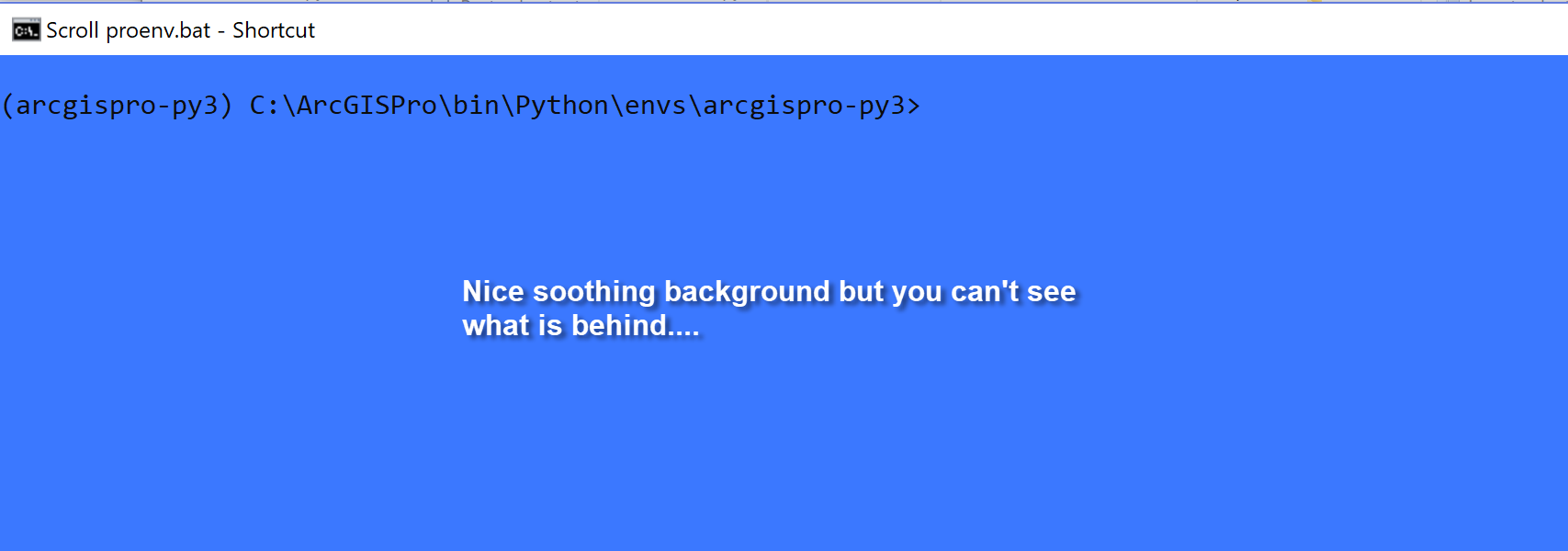Place cursor right after the ">" prompt
Viewport: 1568px width, 551px height.
pyautogui.click(x=926, y=106)
